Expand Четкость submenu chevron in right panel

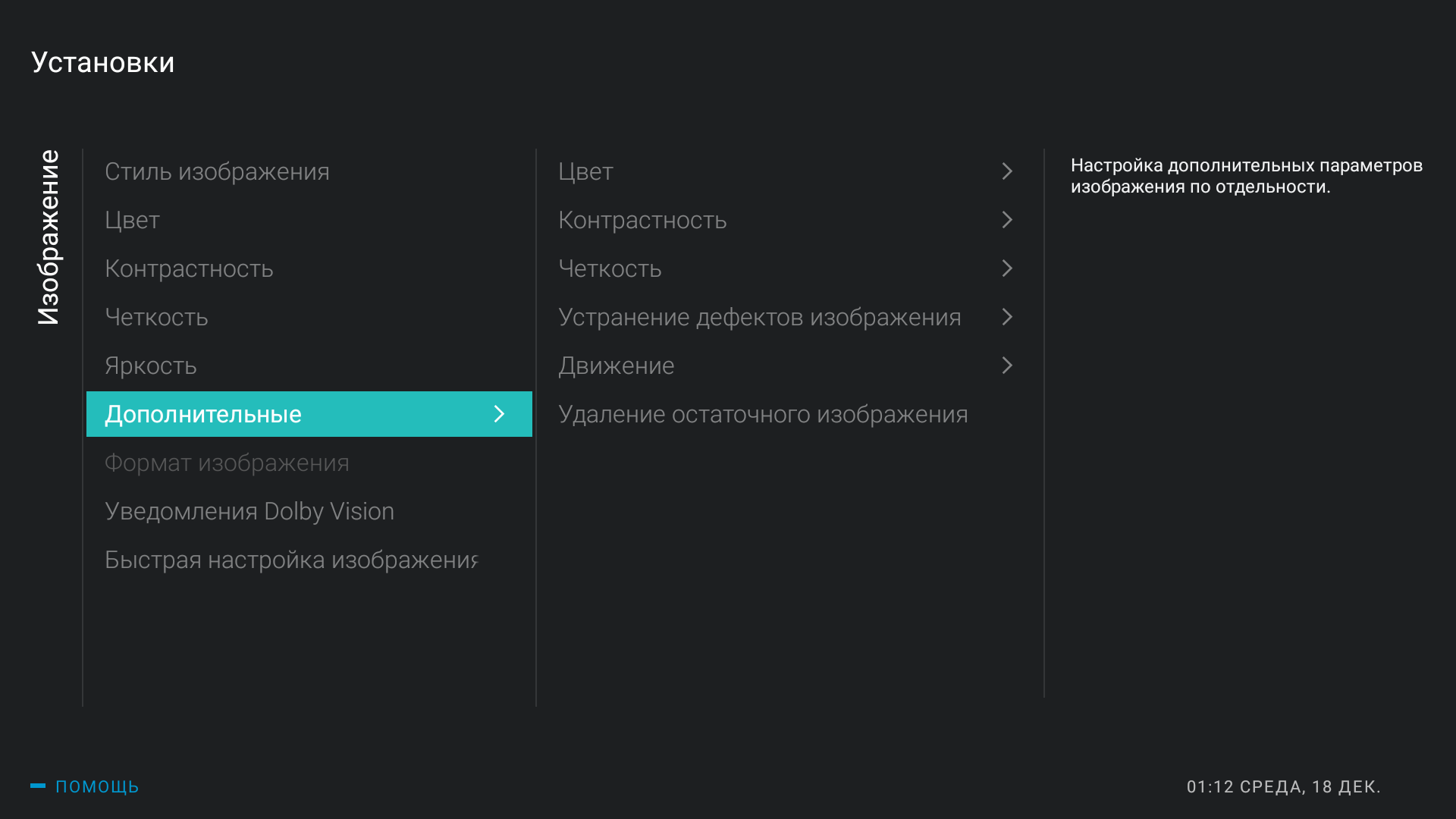[1007, 268]
